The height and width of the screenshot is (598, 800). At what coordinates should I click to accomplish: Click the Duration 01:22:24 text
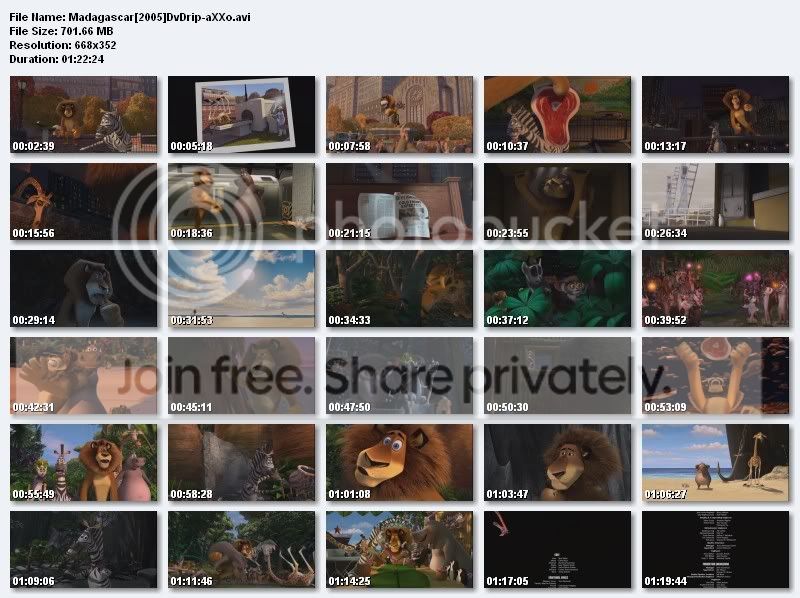[57, 59]
